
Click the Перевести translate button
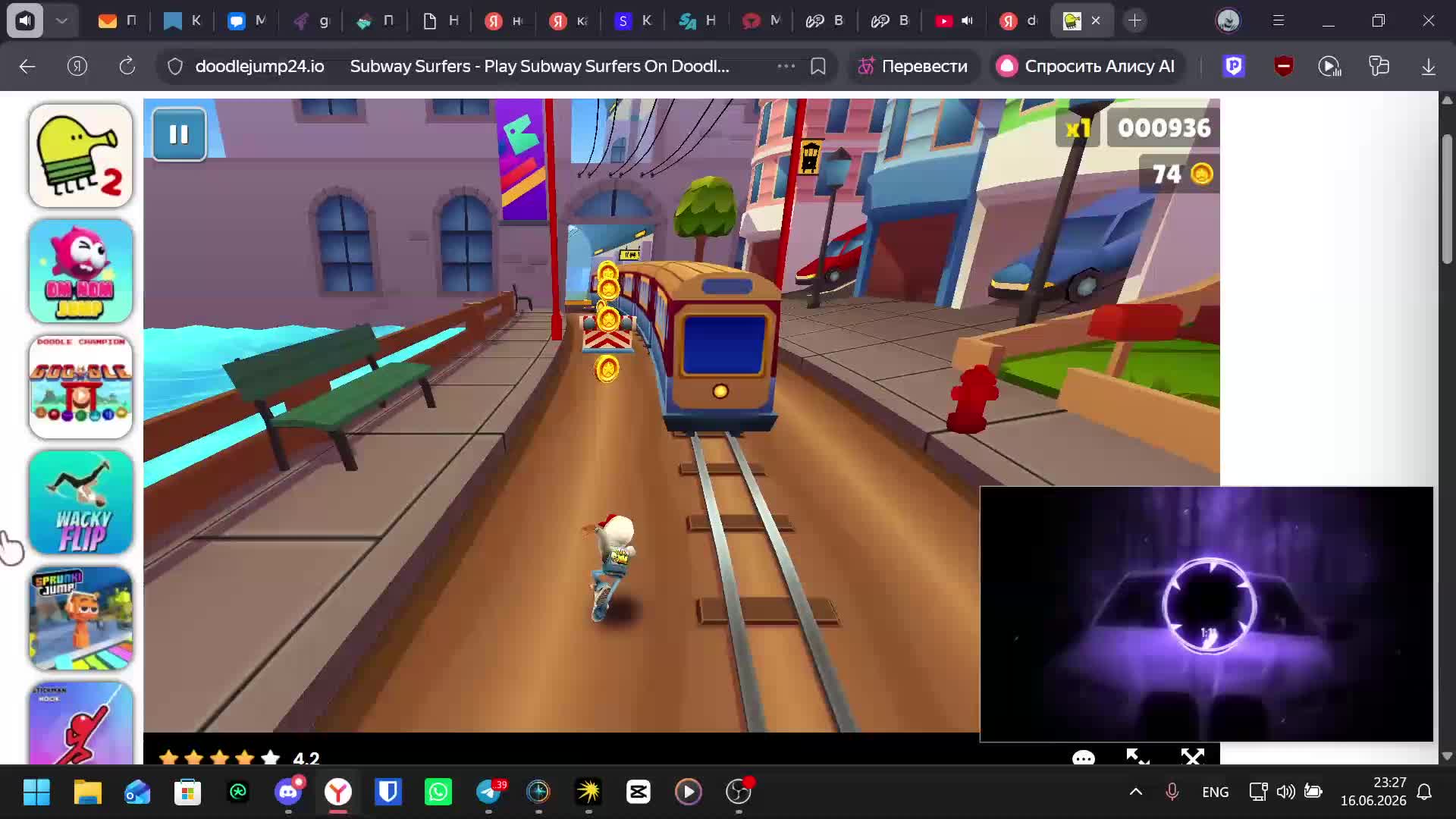913,67
